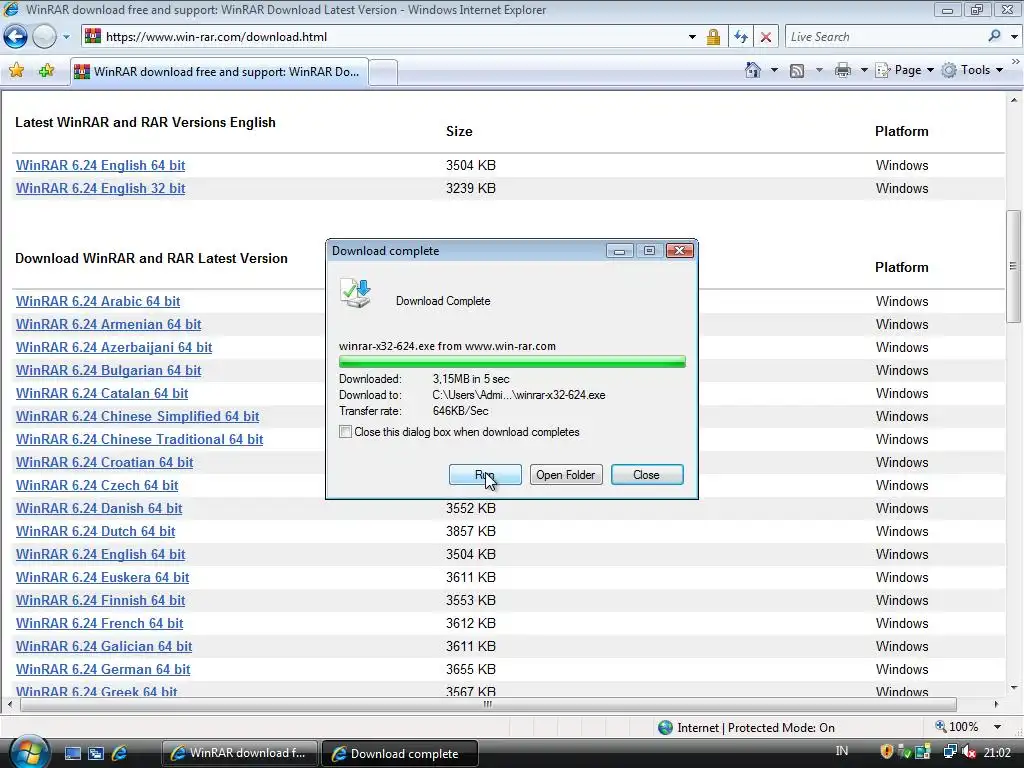Check 'Close this dialog box when download completes'
The image size is (1024, 768).
345,432
